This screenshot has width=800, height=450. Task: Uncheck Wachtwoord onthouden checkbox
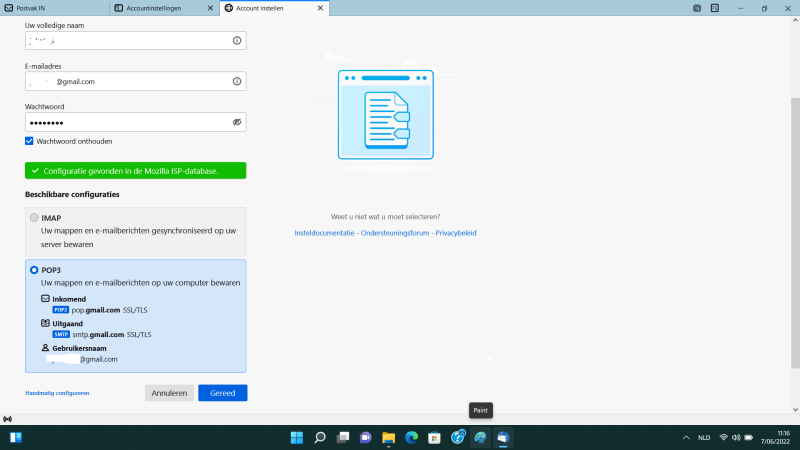pyautogui.click(x=29, y=141)
